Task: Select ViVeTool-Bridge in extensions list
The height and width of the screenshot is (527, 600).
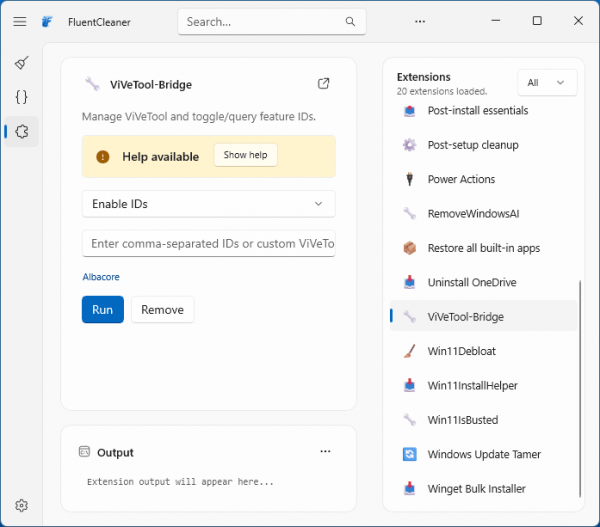Action: pyautogui.click(x=483, y=317)
